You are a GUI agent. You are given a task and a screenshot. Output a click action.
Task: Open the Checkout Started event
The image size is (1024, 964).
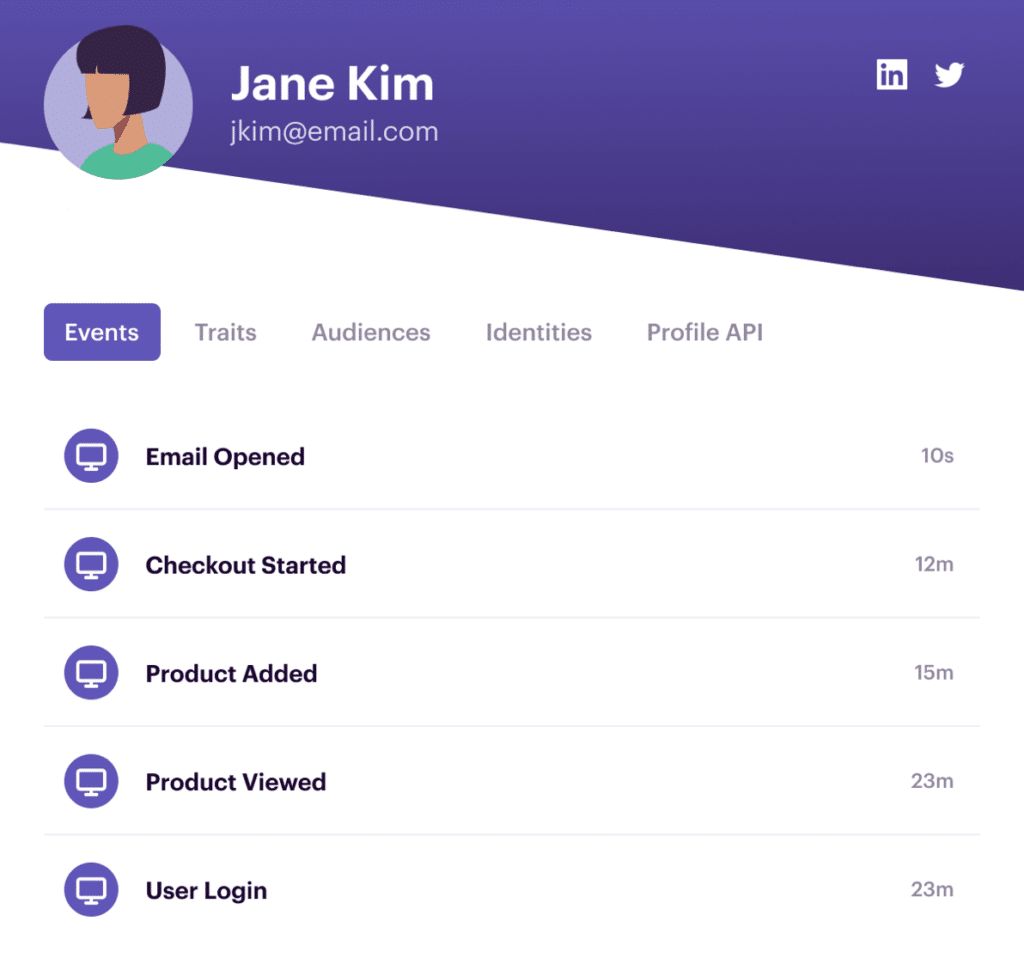pyautogui.click(x=512, y=564)
